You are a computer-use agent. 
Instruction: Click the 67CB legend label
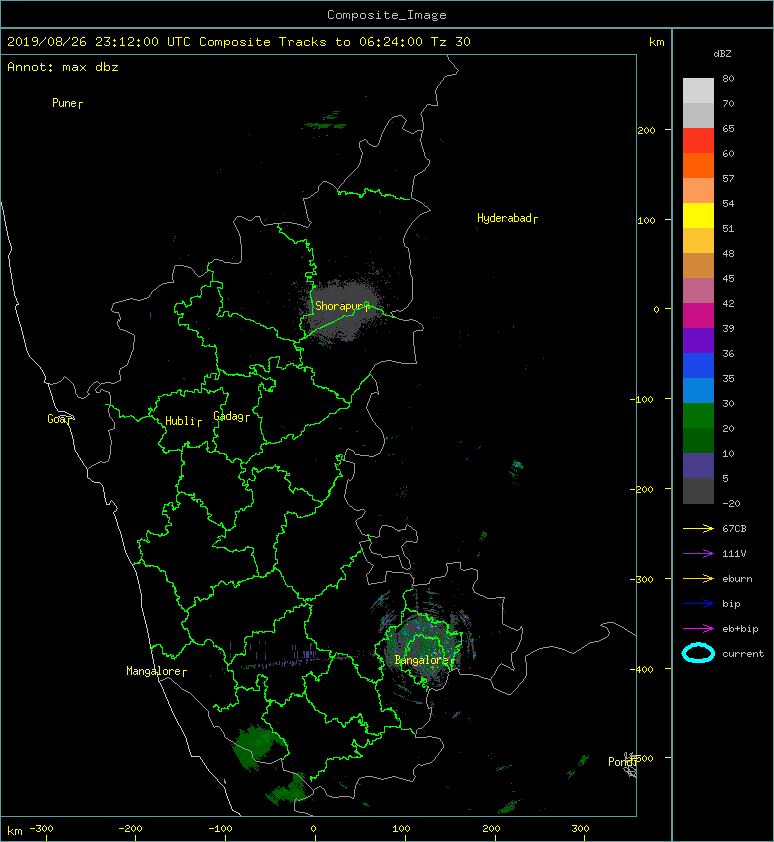734,529
